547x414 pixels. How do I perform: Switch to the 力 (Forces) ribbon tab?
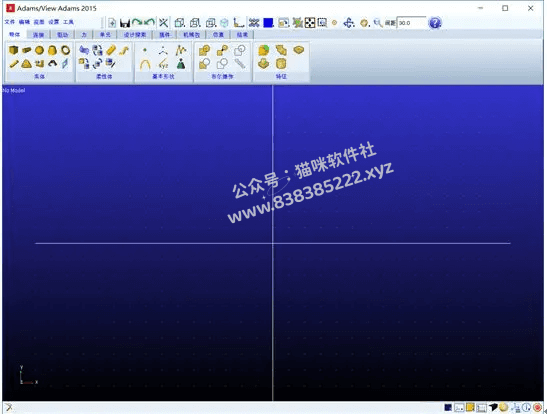(x=84, y=35)
